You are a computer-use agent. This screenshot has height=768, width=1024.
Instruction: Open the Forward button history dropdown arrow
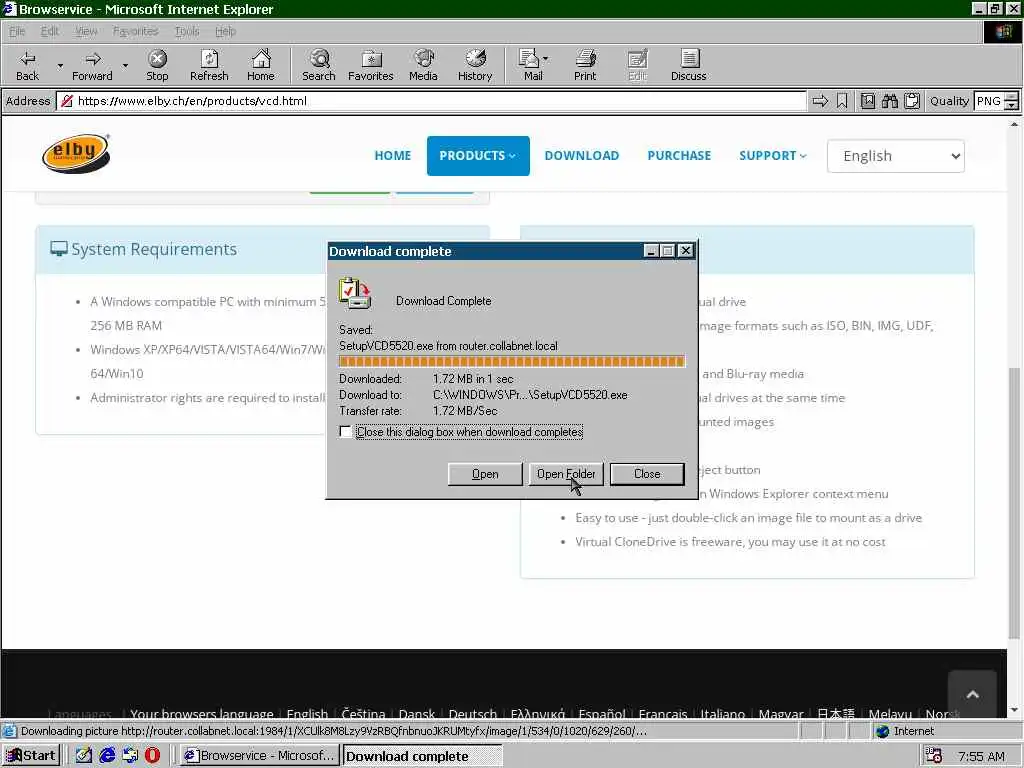click(125, 65)
